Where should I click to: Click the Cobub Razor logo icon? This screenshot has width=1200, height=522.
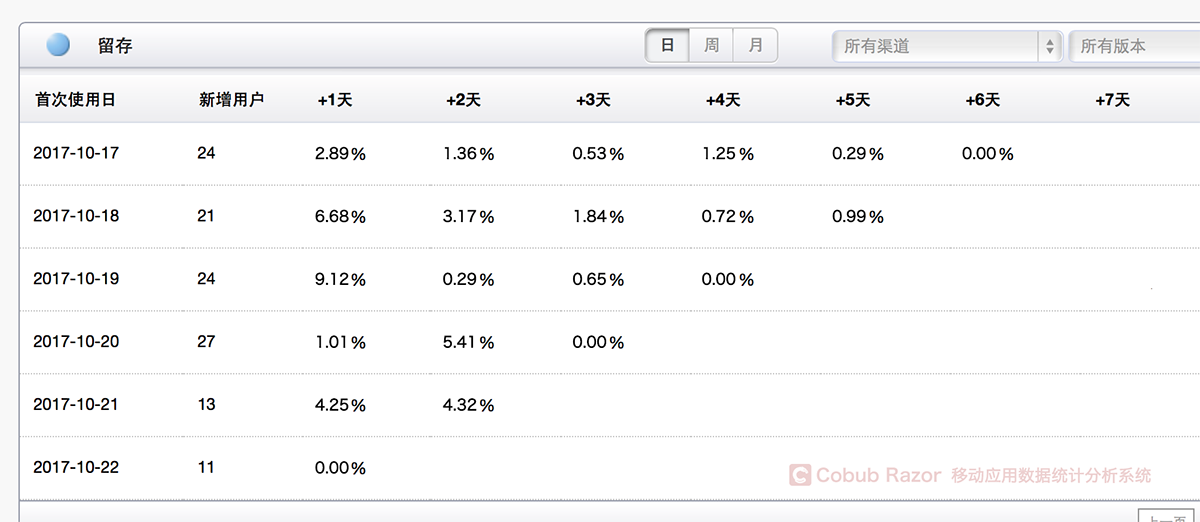tap(799, 475)
